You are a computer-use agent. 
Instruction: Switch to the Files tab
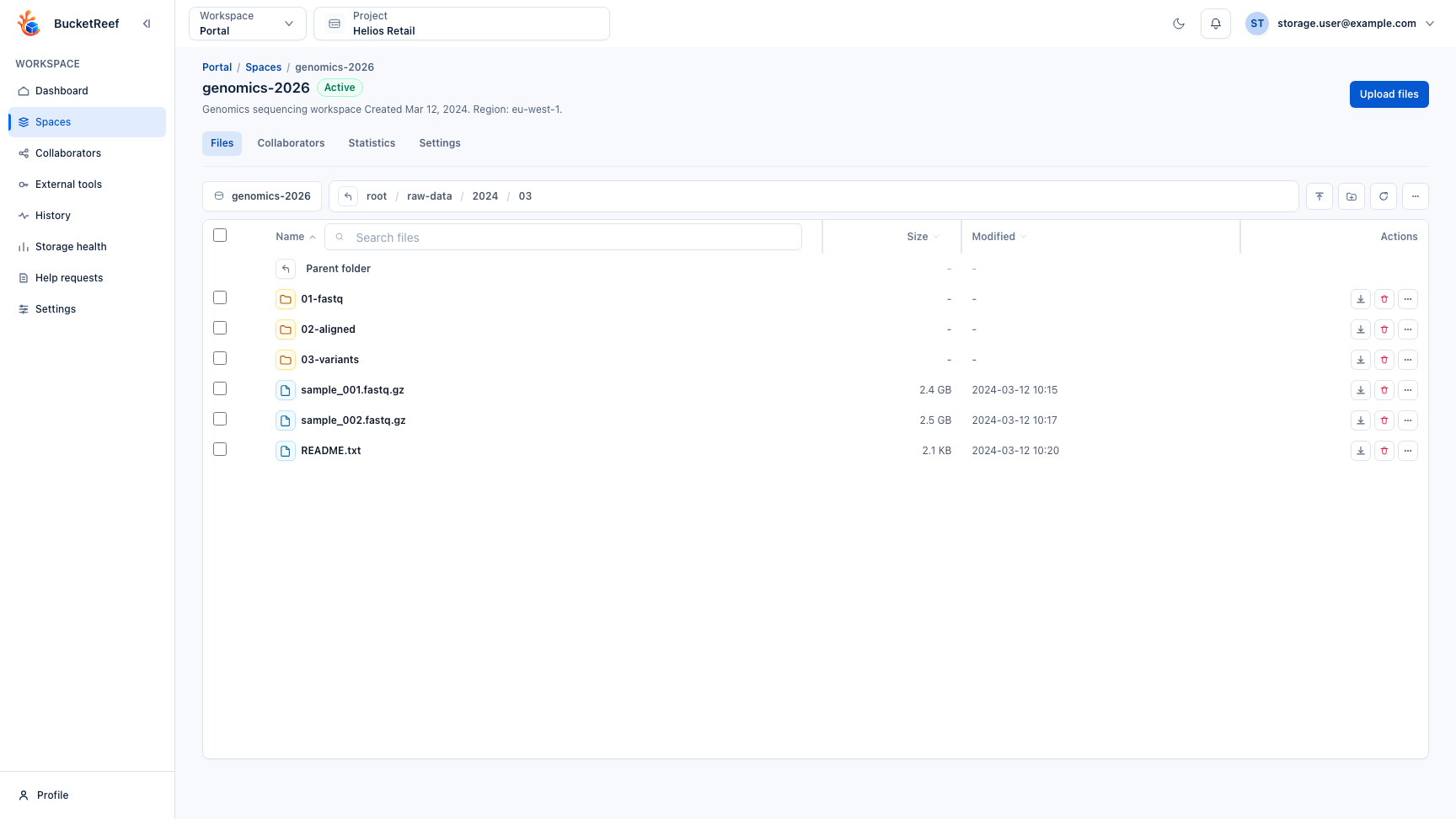pyautogui.click(x=222, y=143)
